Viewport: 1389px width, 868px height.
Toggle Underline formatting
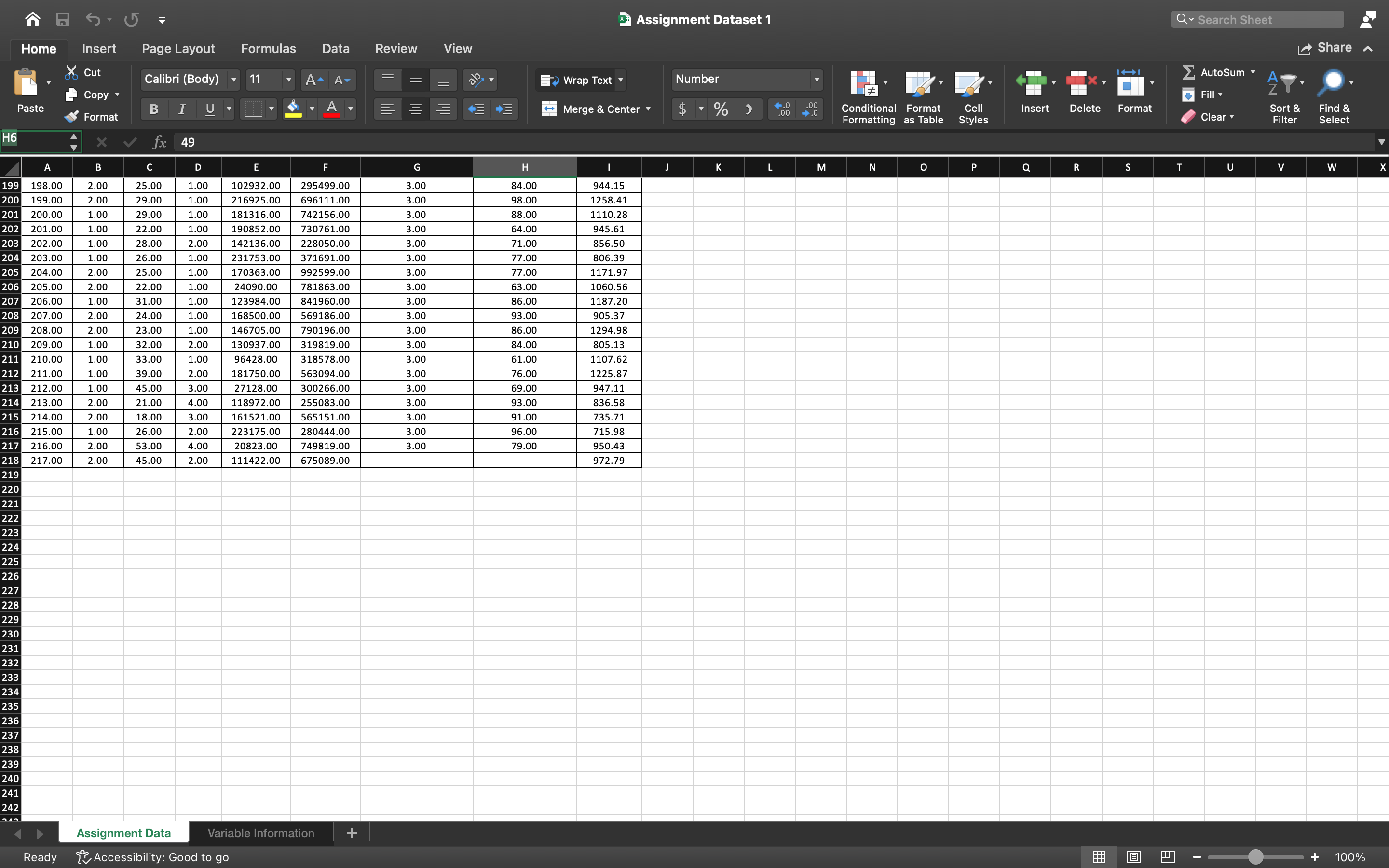209,108
